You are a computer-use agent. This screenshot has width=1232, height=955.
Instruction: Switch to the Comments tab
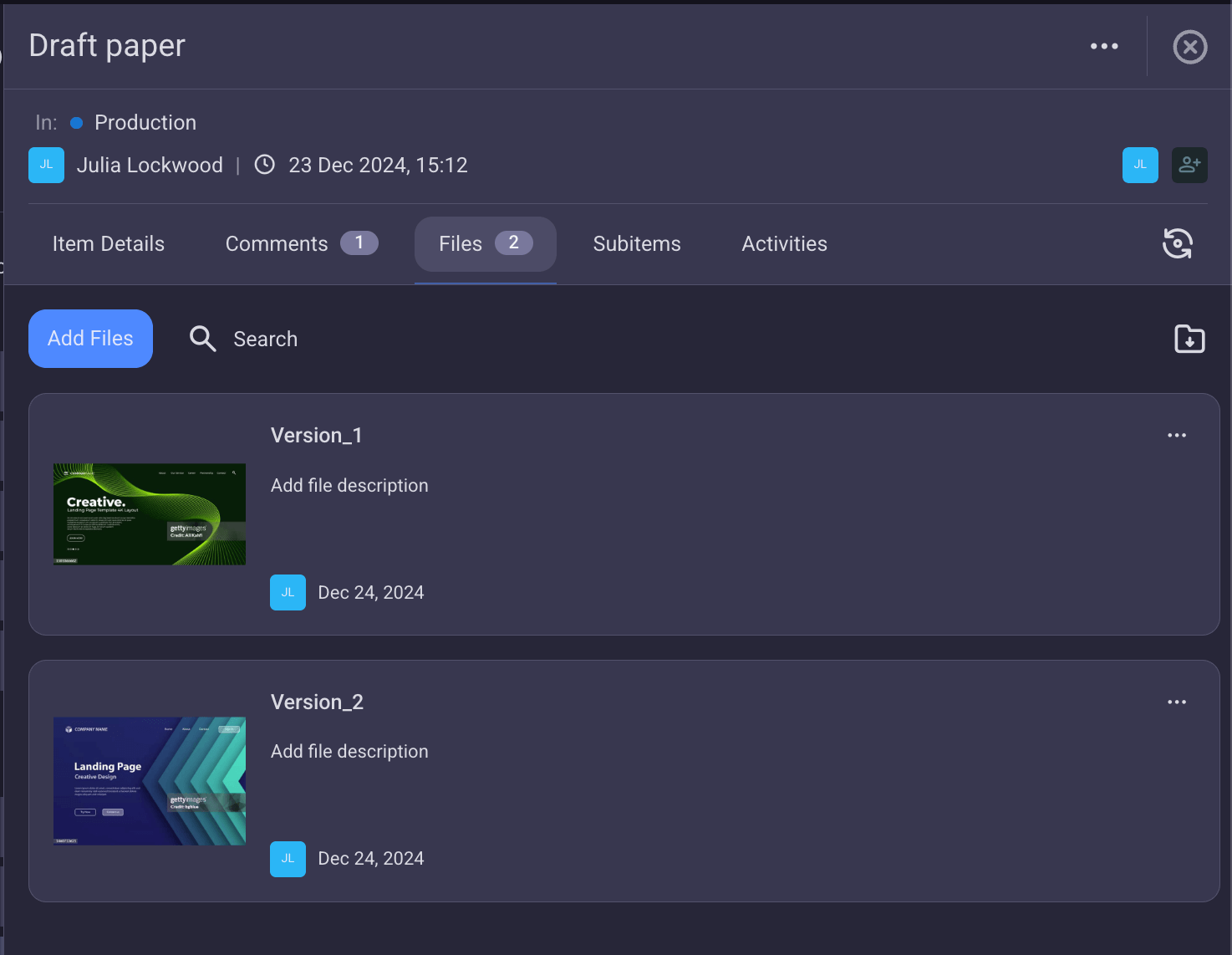(277, 243)
